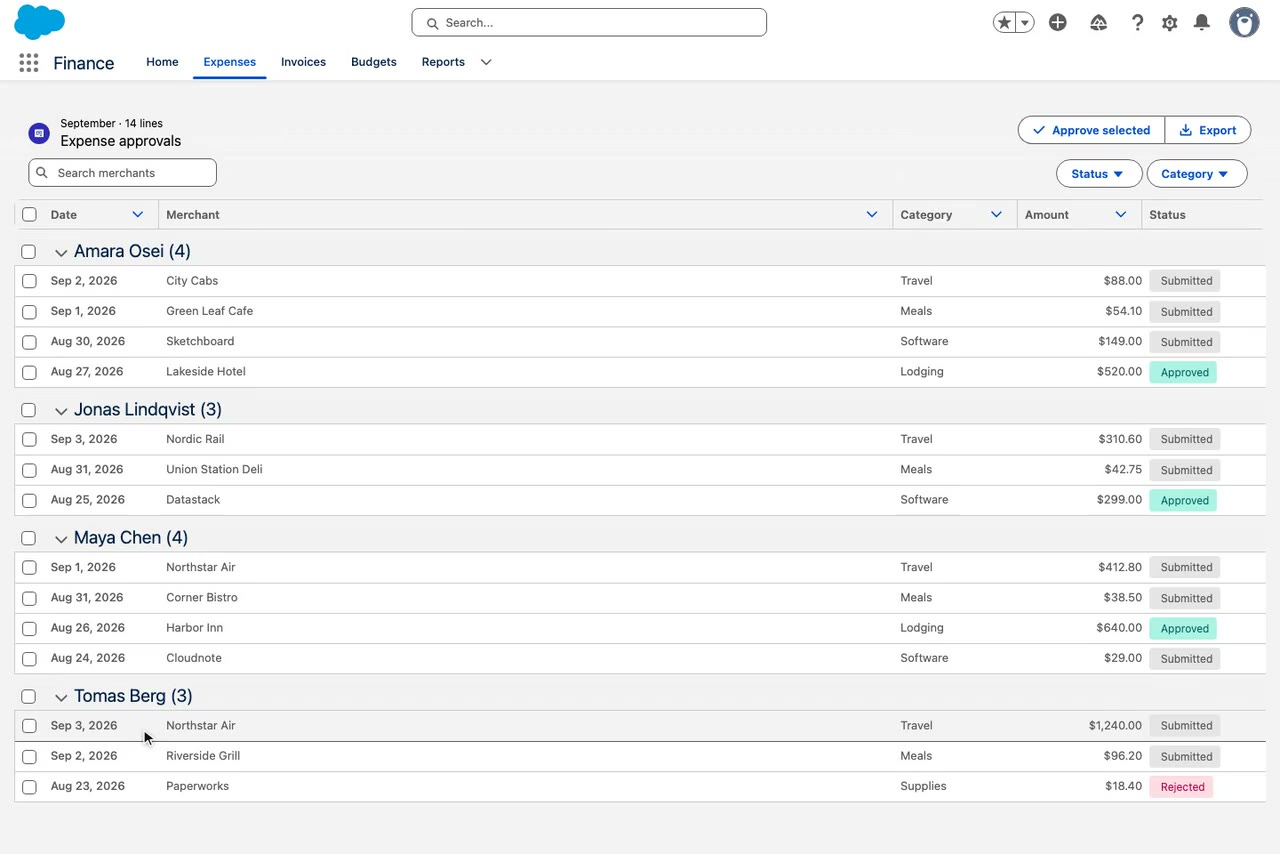This screenshot has width=1280, height=854.
Task: Open the Category column header menu chevron
Action: (996, 215)
